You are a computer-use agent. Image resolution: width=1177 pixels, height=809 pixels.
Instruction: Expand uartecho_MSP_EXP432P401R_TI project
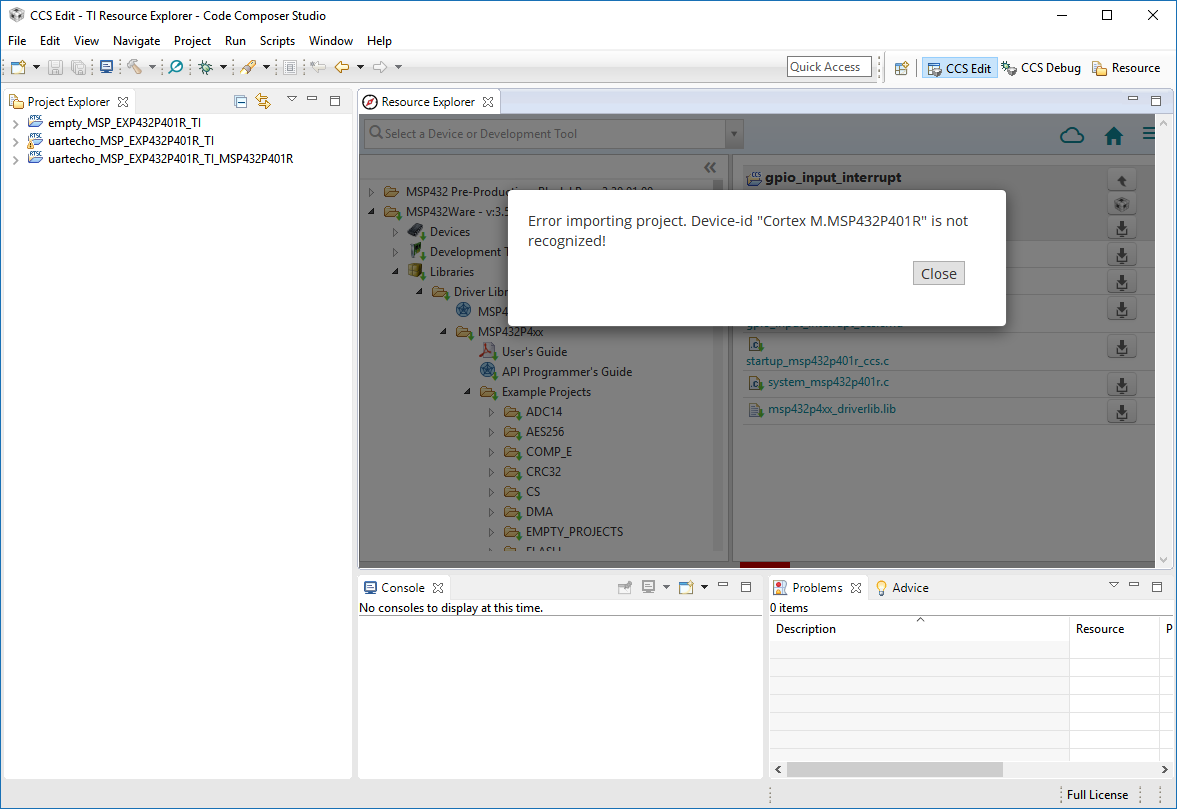coord(15,141)
